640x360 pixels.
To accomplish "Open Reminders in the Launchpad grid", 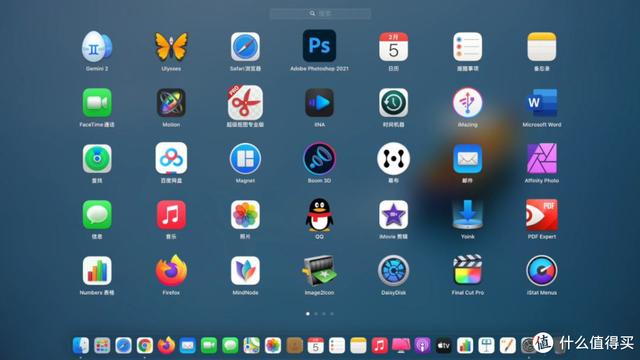I will pyautogui.click(x=467, y=47).
